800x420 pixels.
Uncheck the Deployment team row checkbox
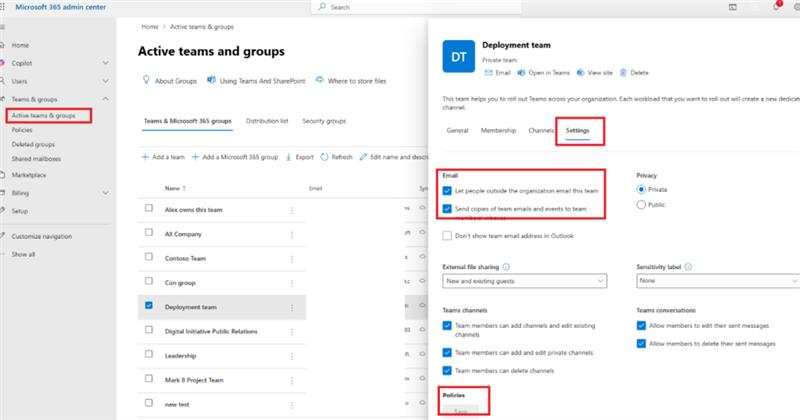[x=149, y=305]
